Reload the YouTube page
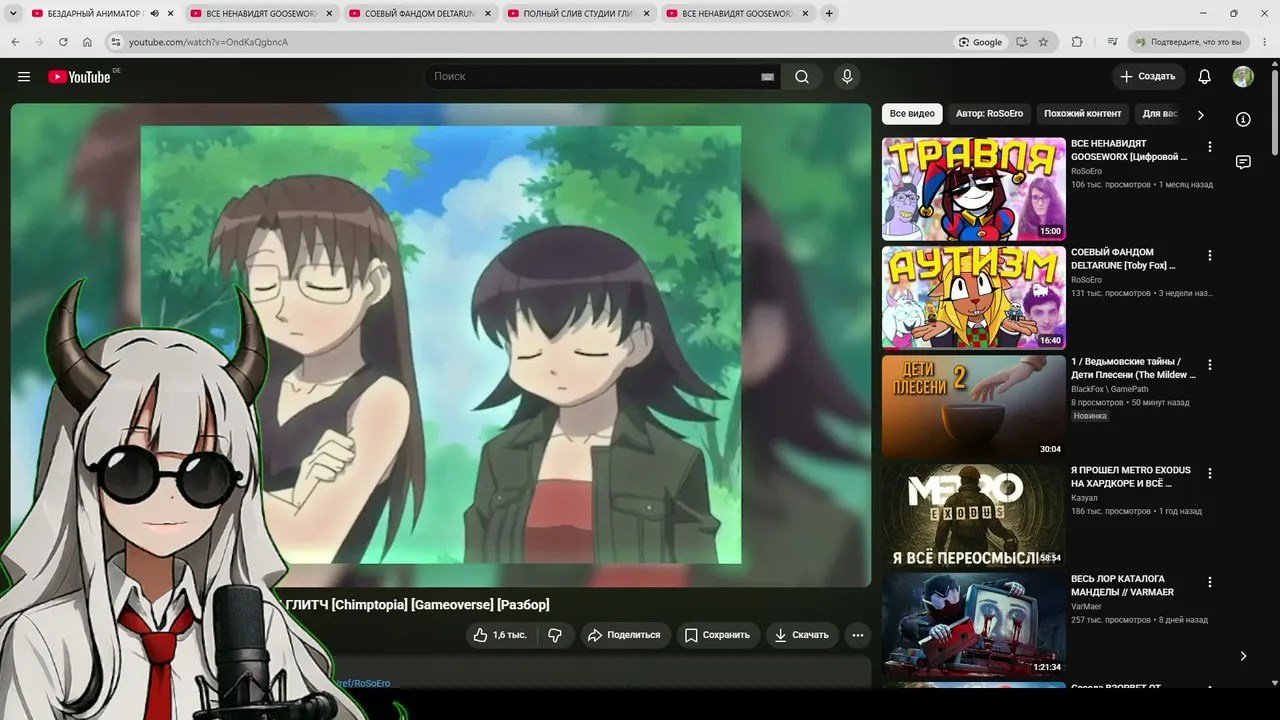This screenshot has height=720, width=1280. tap(63, 42)
